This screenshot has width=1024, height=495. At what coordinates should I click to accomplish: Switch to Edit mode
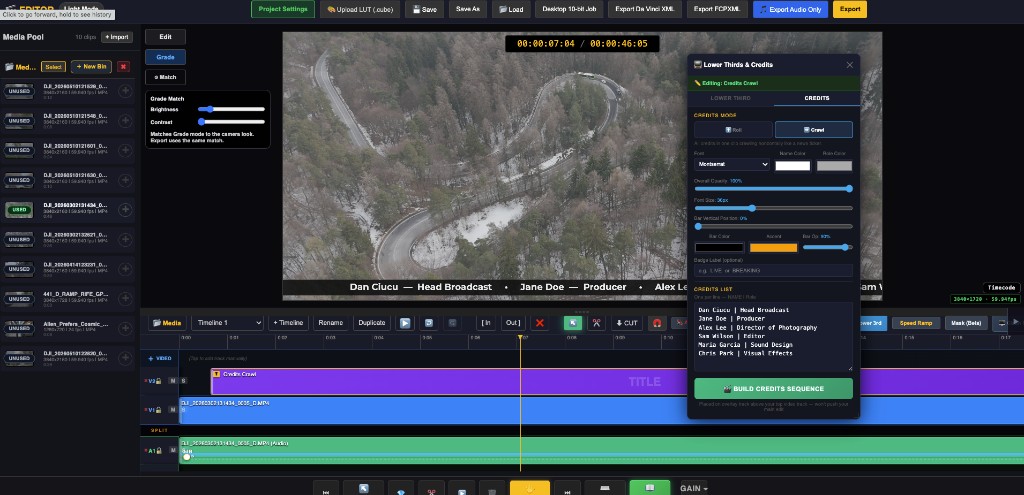[x=165, y=37]
